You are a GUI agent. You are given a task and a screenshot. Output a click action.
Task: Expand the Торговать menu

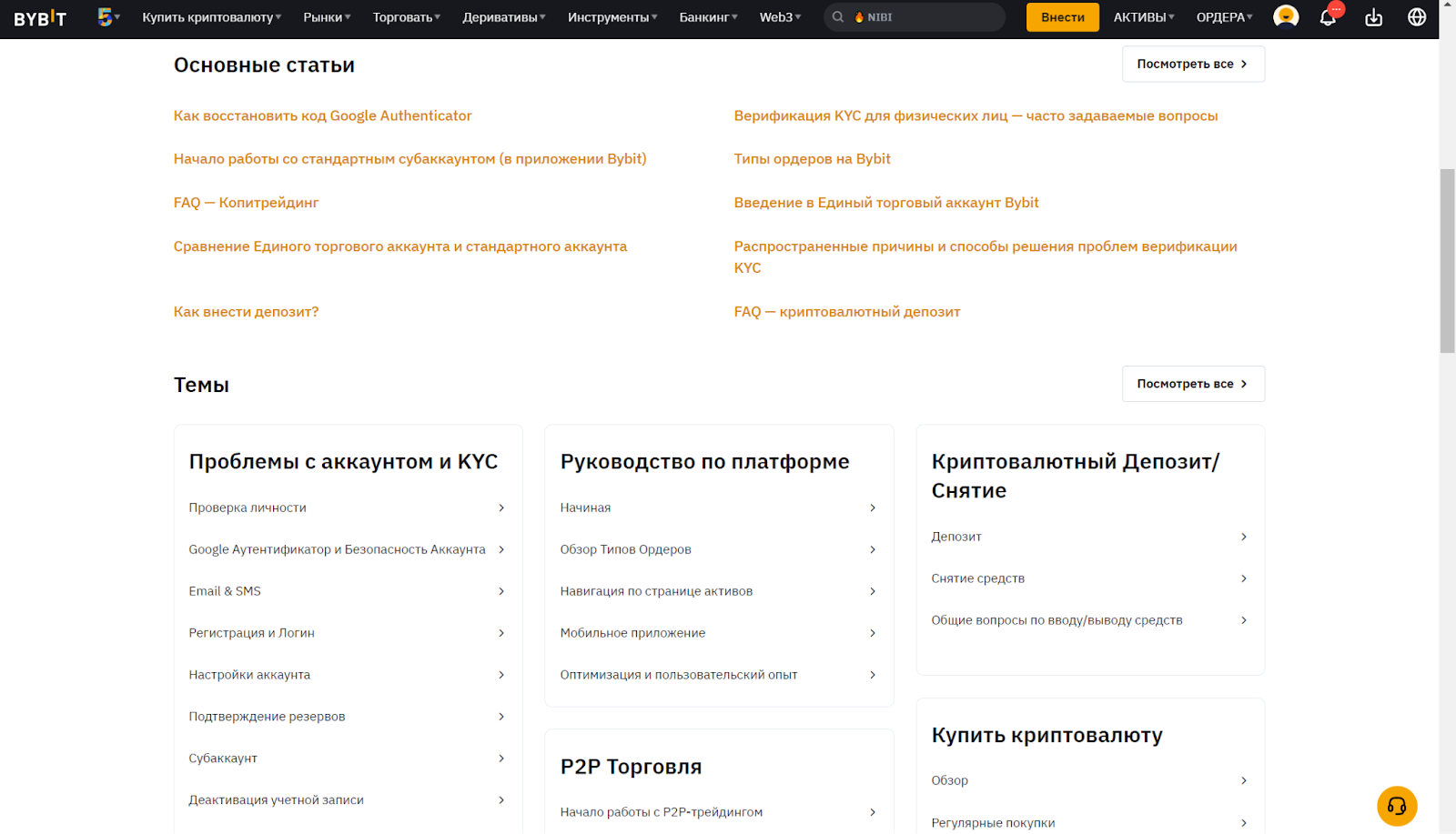[407, 17]
